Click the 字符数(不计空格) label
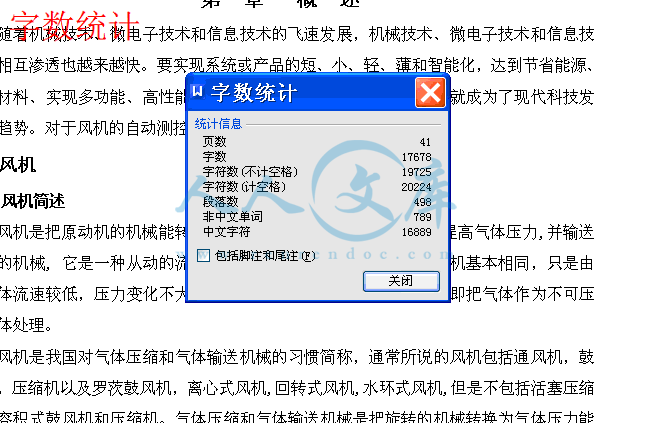This screenshot has width=656, height=423. (250, 172)
